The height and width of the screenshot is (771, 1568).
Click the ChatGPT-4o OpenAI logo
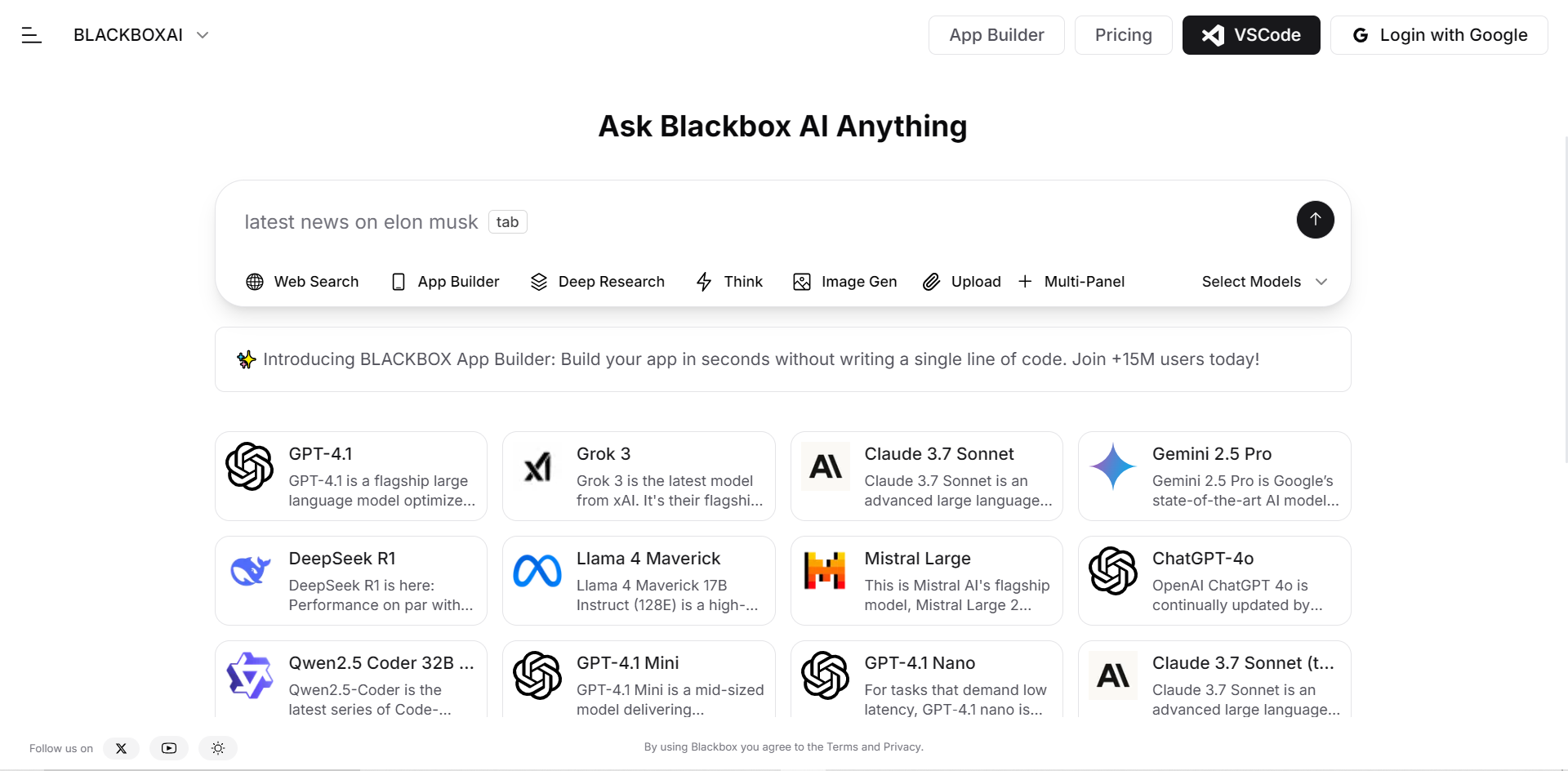pos(1113,571)
